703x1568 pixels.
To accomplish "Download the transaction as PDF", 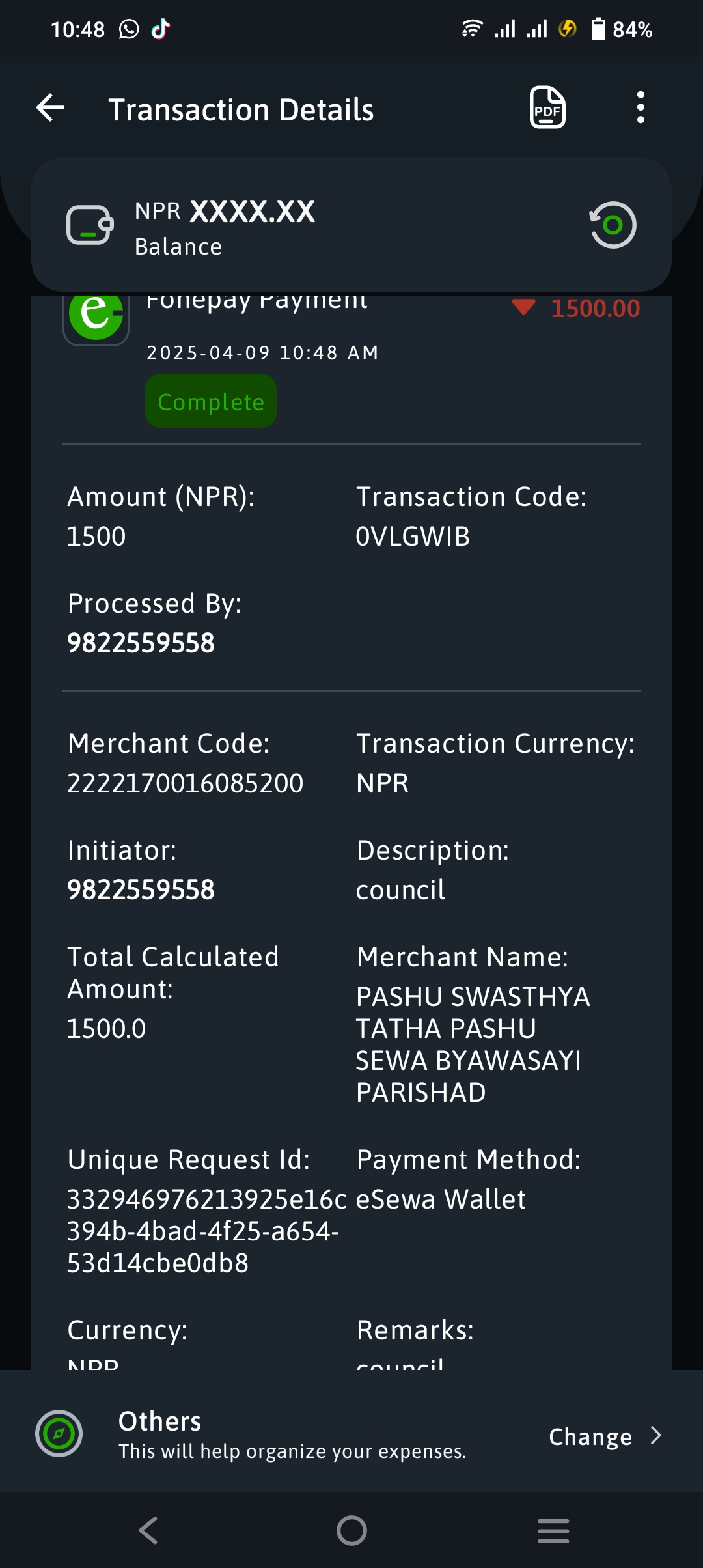I will (x=547, y=107).
